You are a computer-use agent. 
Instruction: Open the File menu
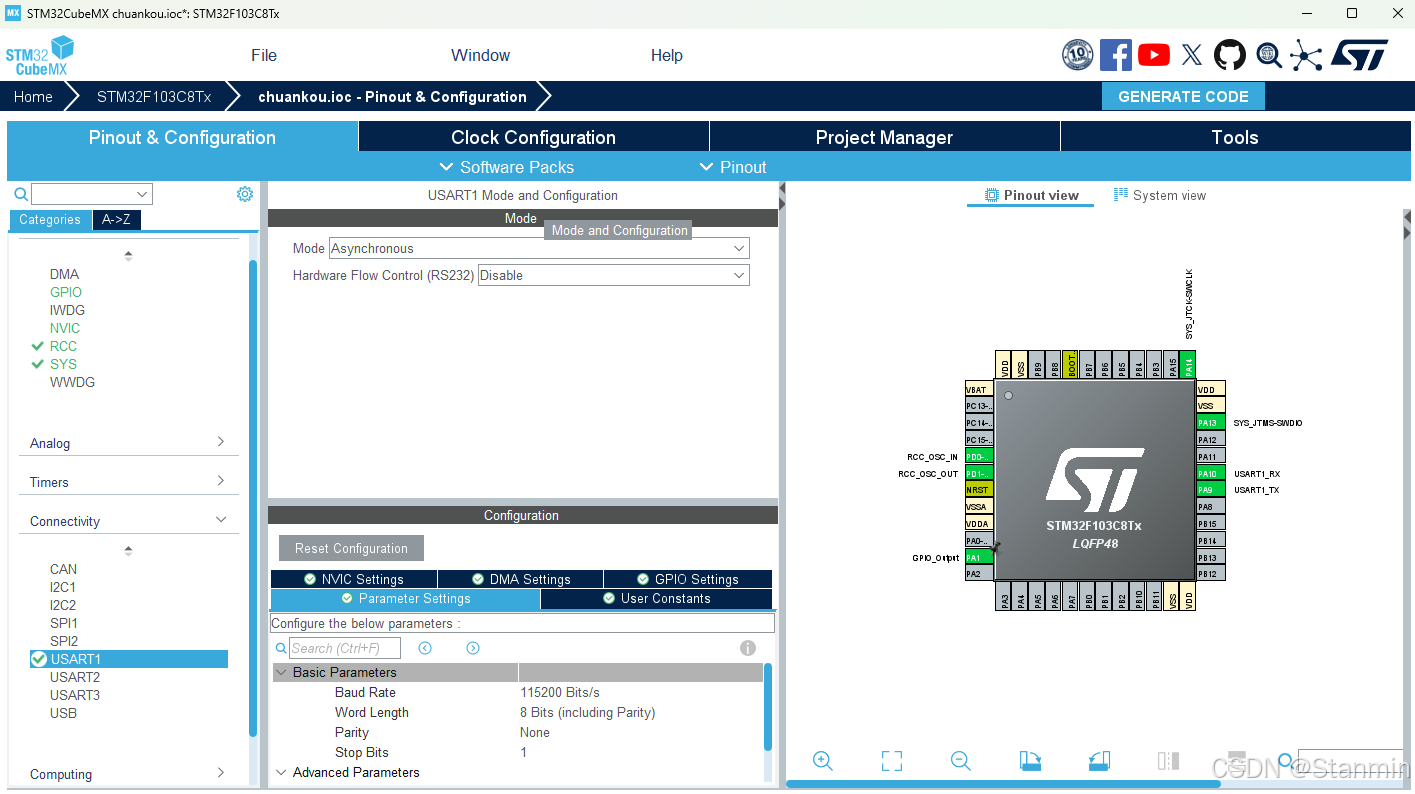point(264,55)
